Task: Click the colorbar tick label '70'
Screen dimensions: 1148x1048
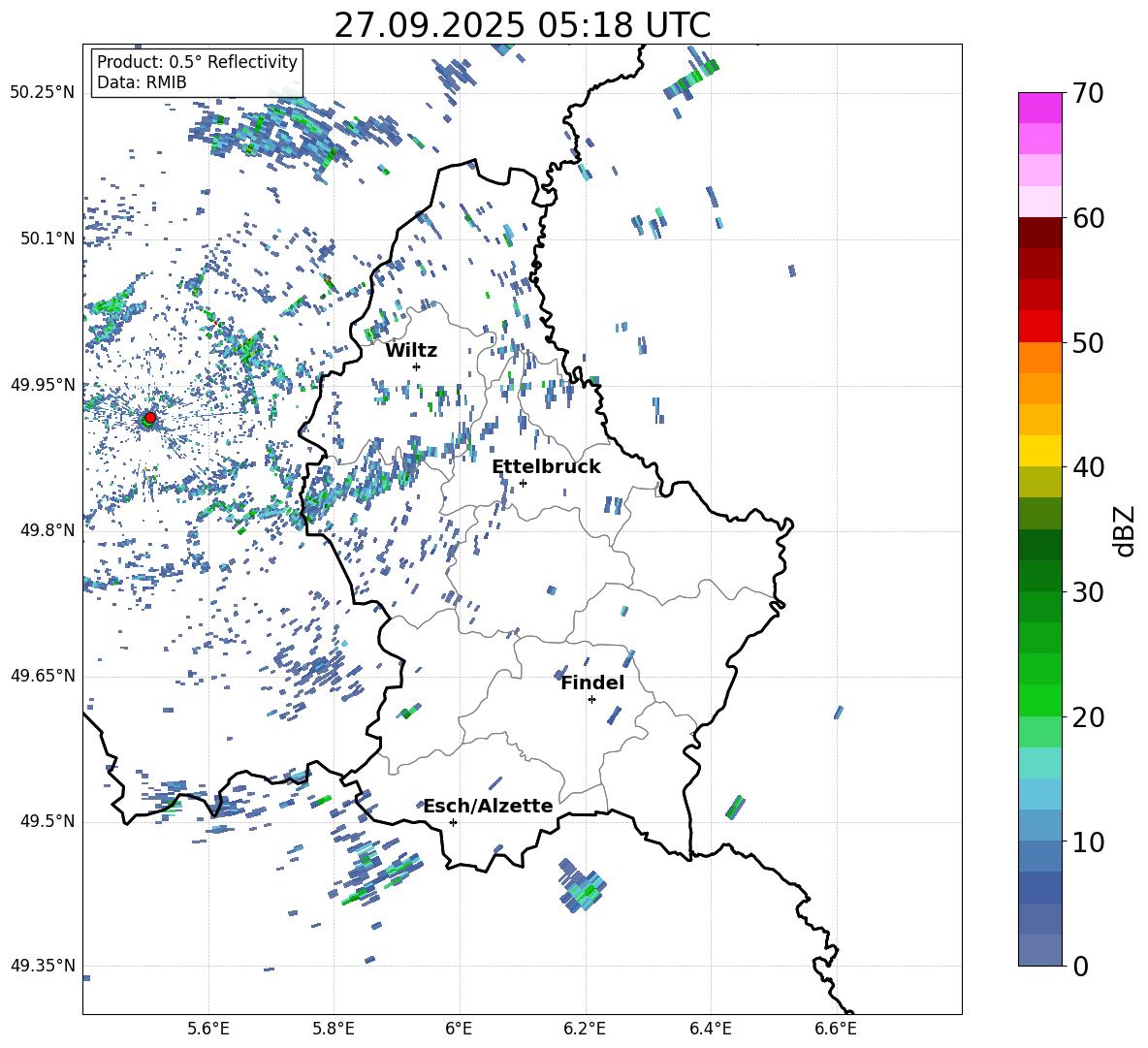Action: coord(1088,94)
